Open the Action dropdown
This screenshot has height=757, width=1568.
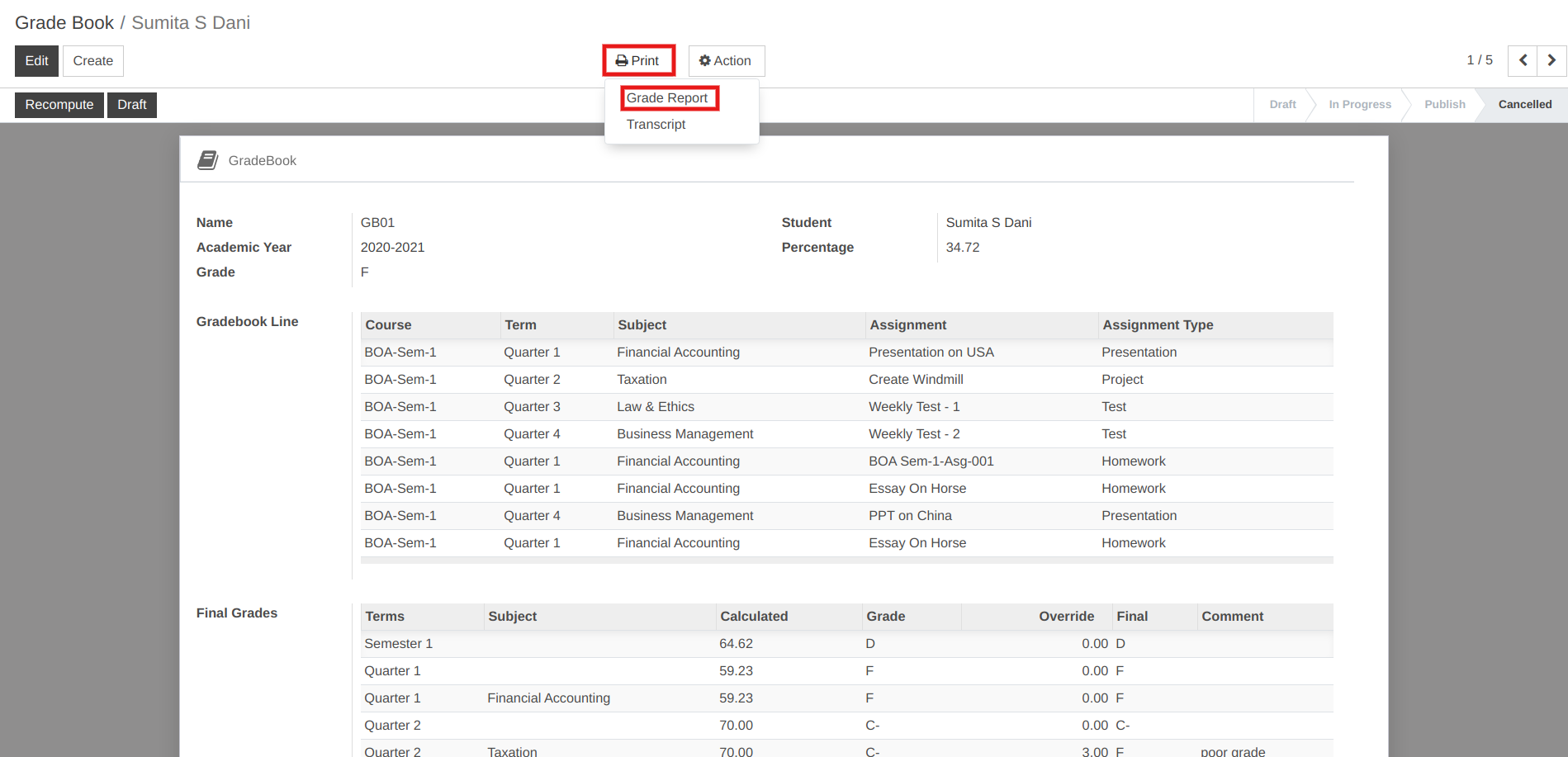tap(727, 60)
